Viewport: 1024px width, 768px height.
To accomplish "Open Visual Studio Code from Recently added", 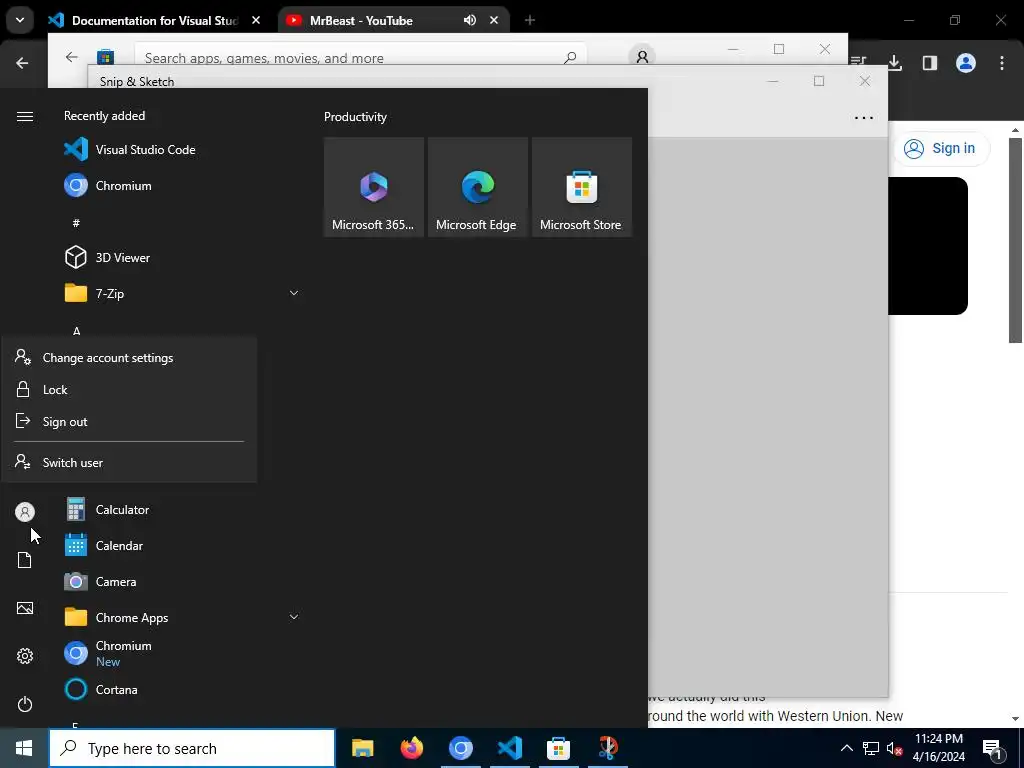I will [182, 150].
